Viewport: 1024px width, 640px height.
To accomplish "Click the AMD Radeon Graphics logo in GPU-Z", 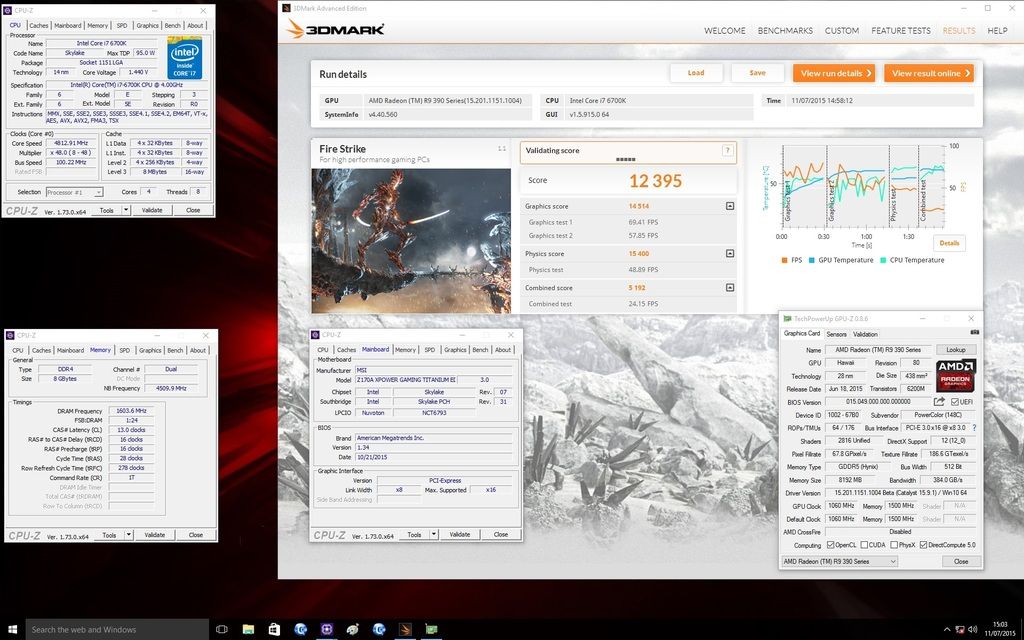I will coord(955,375).
